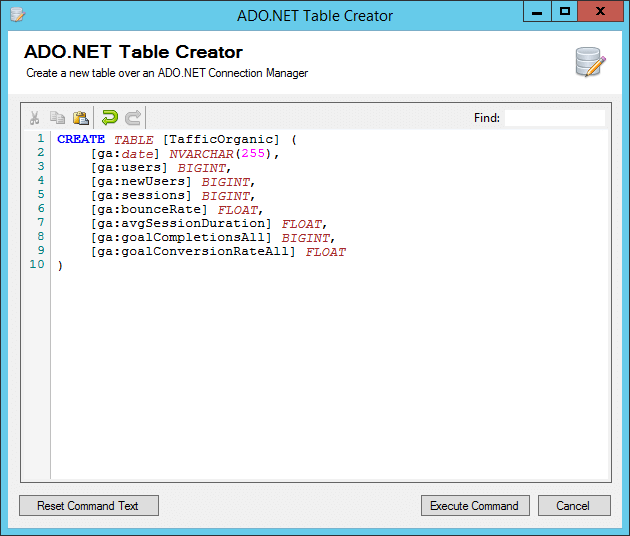Click the Copy icon in toolbar

[x=57, y=118]
